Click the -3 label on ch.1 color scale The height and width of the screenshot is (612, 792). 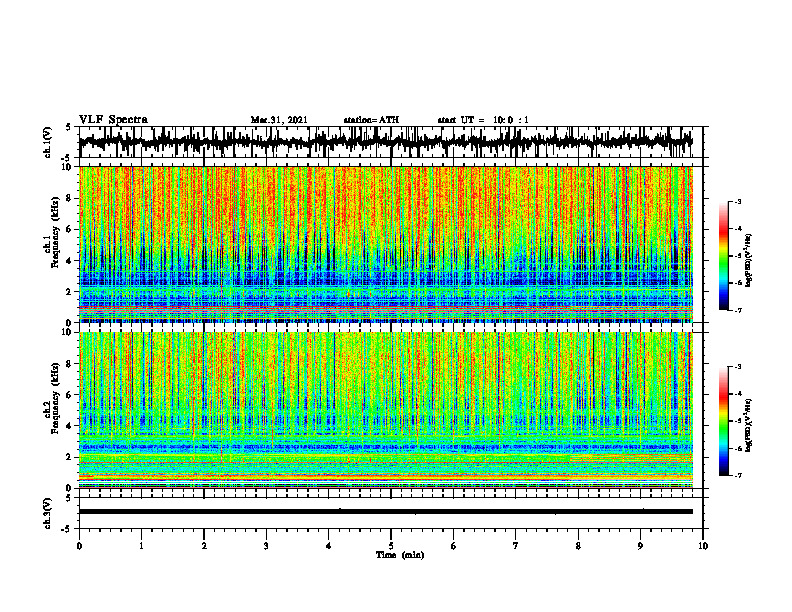(738, 202)
